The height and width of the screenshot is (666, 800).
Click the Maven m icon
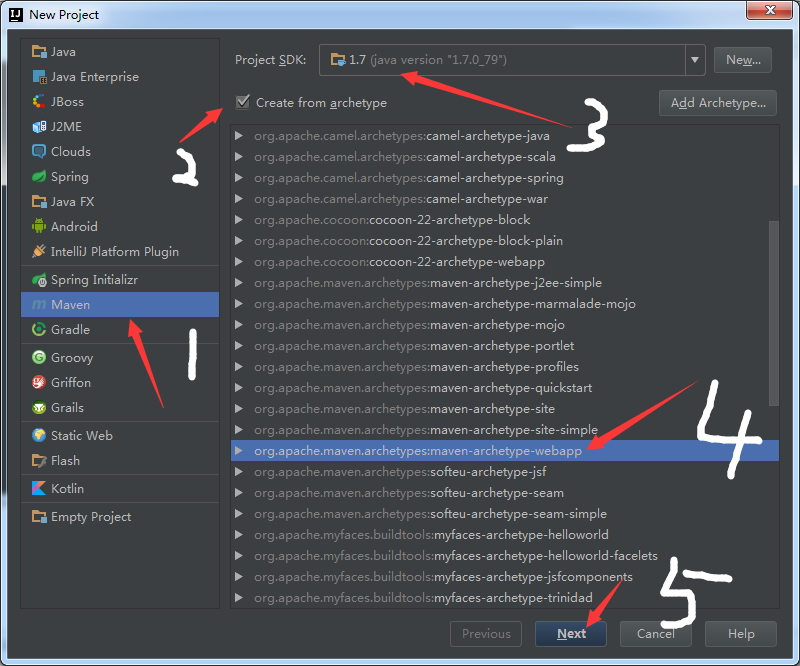click(39, 305)
